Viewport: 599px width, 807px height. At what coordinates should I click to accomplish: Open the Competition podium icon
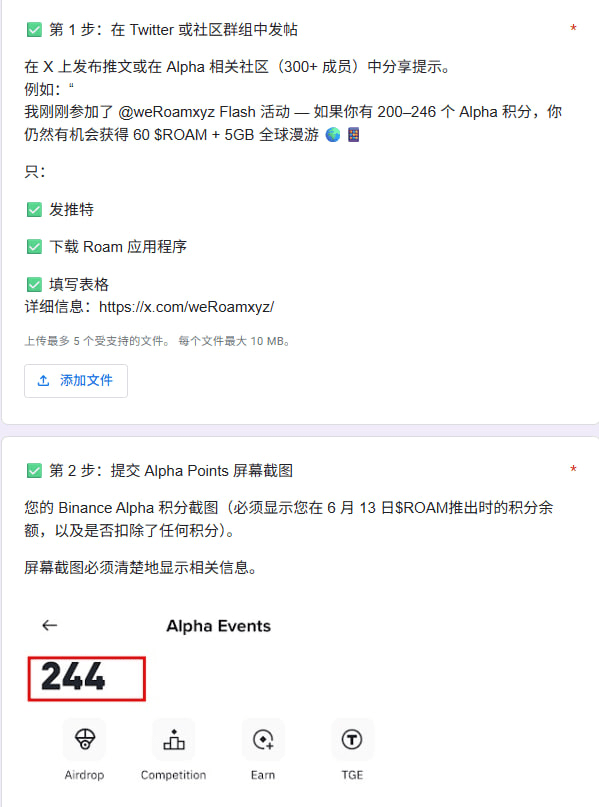(x=174, y=740)
